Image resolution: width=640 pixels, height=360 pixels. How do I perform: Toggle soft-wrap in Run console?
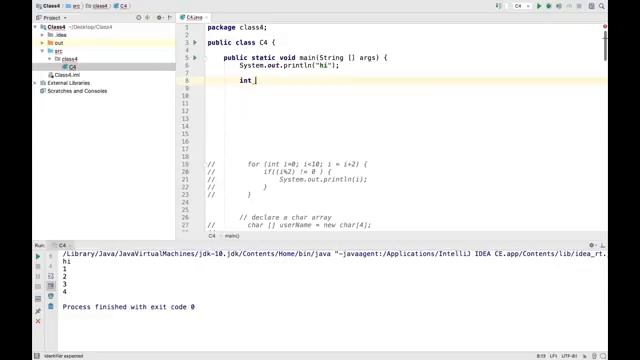click(51, 276)
